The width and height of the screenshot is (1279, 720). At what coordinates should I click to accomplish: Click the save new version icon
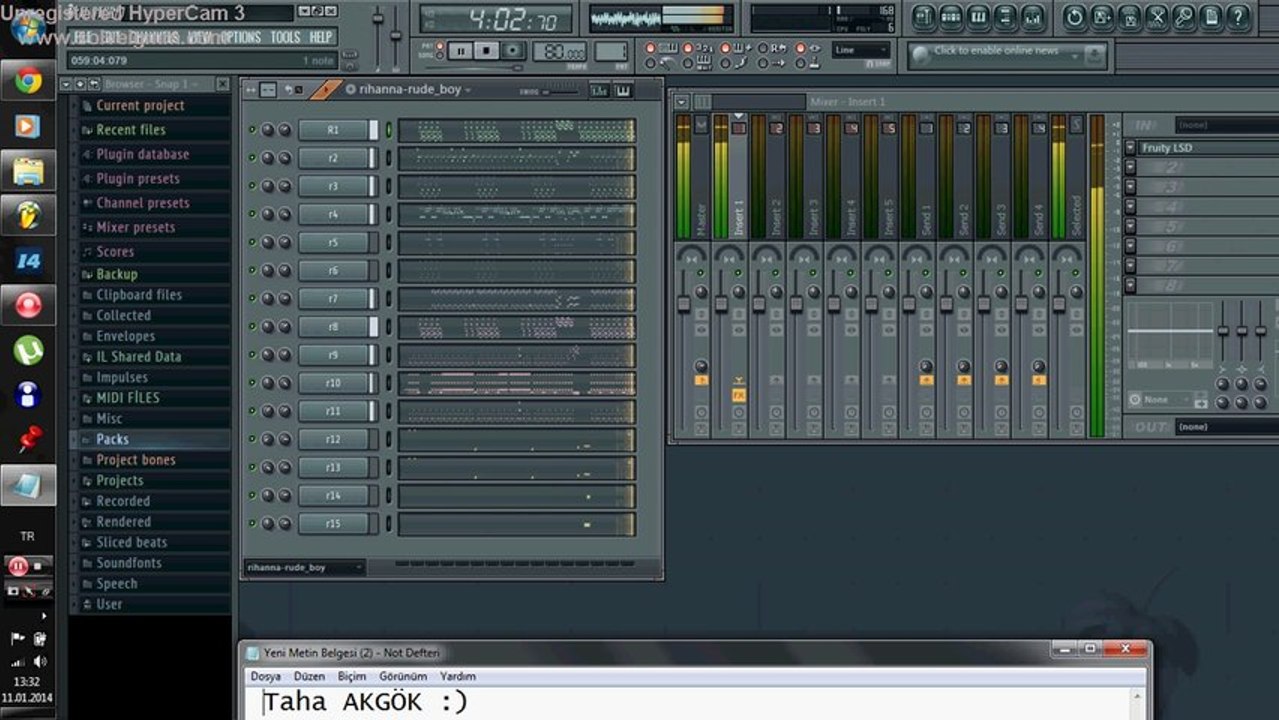point(1101,17)
